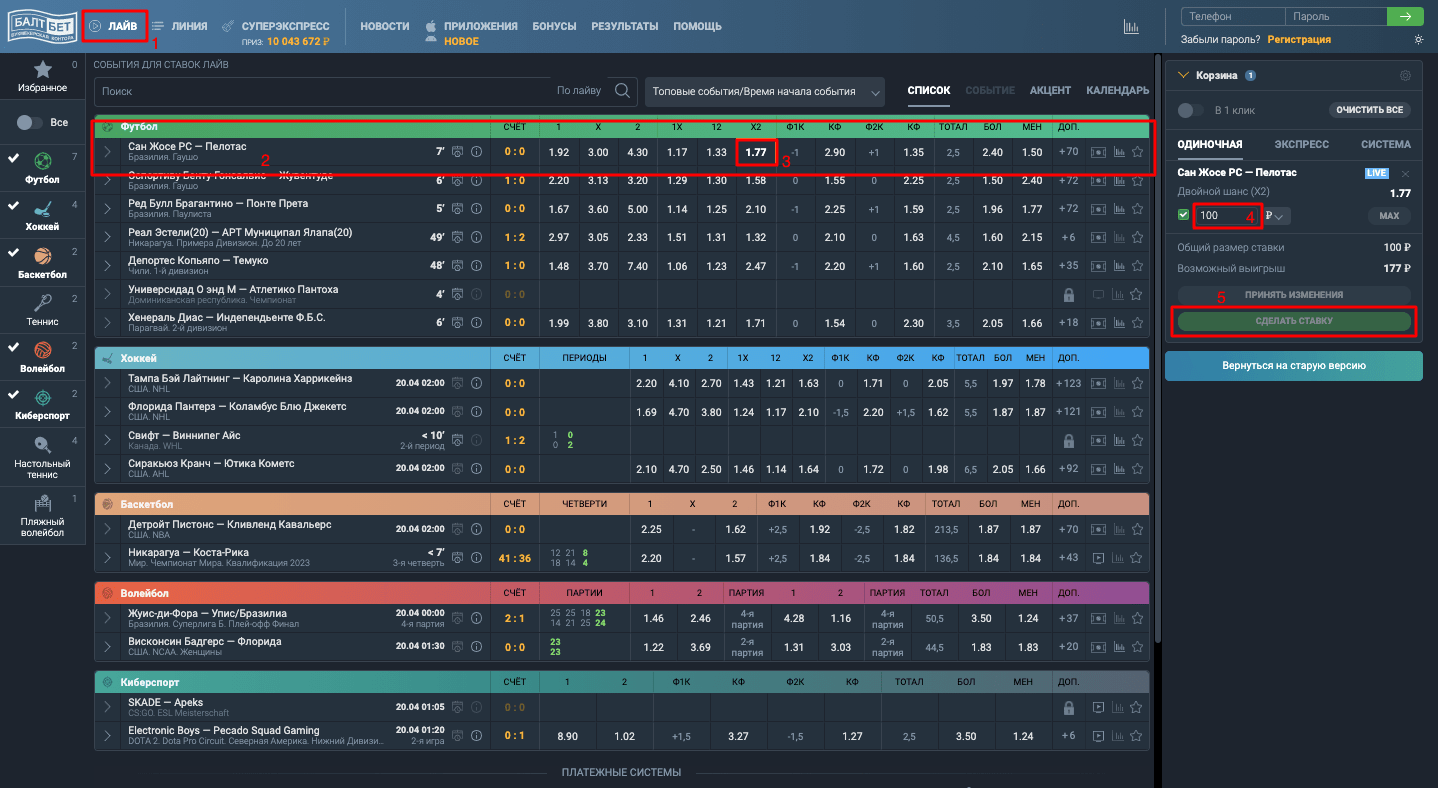1438x788 pixels.
Task: Uncheck Киберспорт in the sports sidebar
Action: 13,394
